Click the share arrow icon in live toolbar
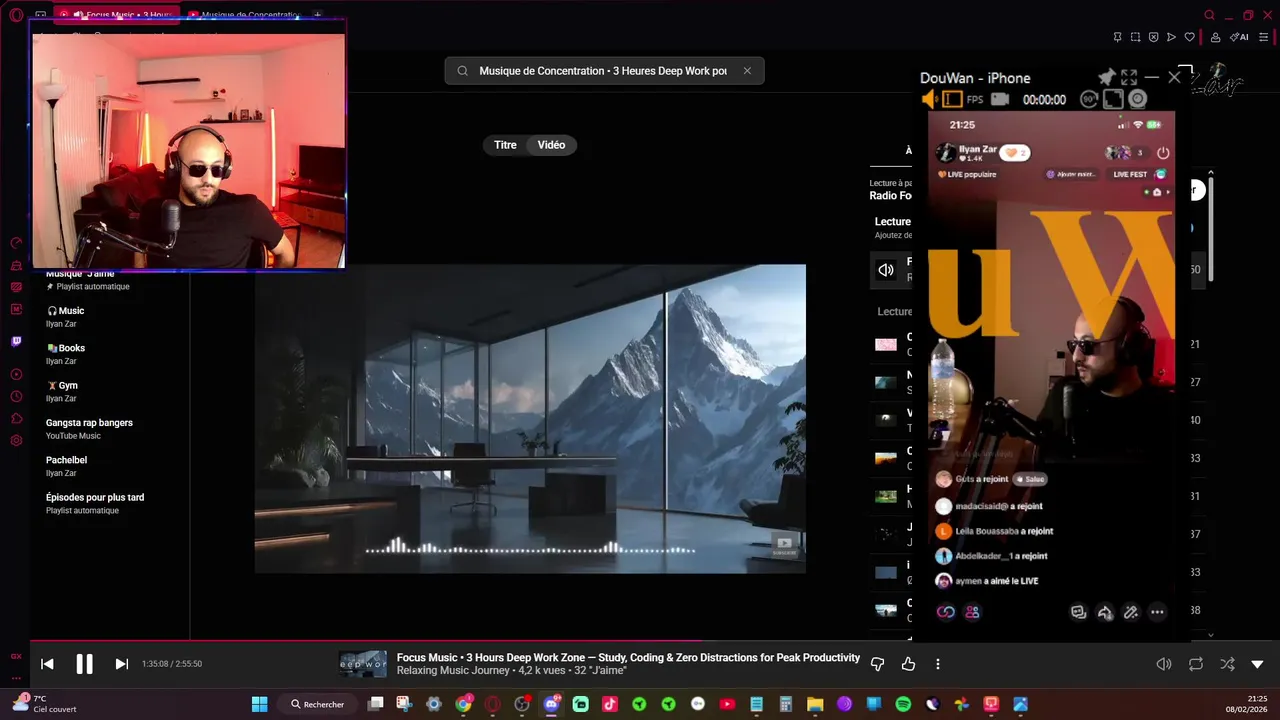 (1105, 612)
